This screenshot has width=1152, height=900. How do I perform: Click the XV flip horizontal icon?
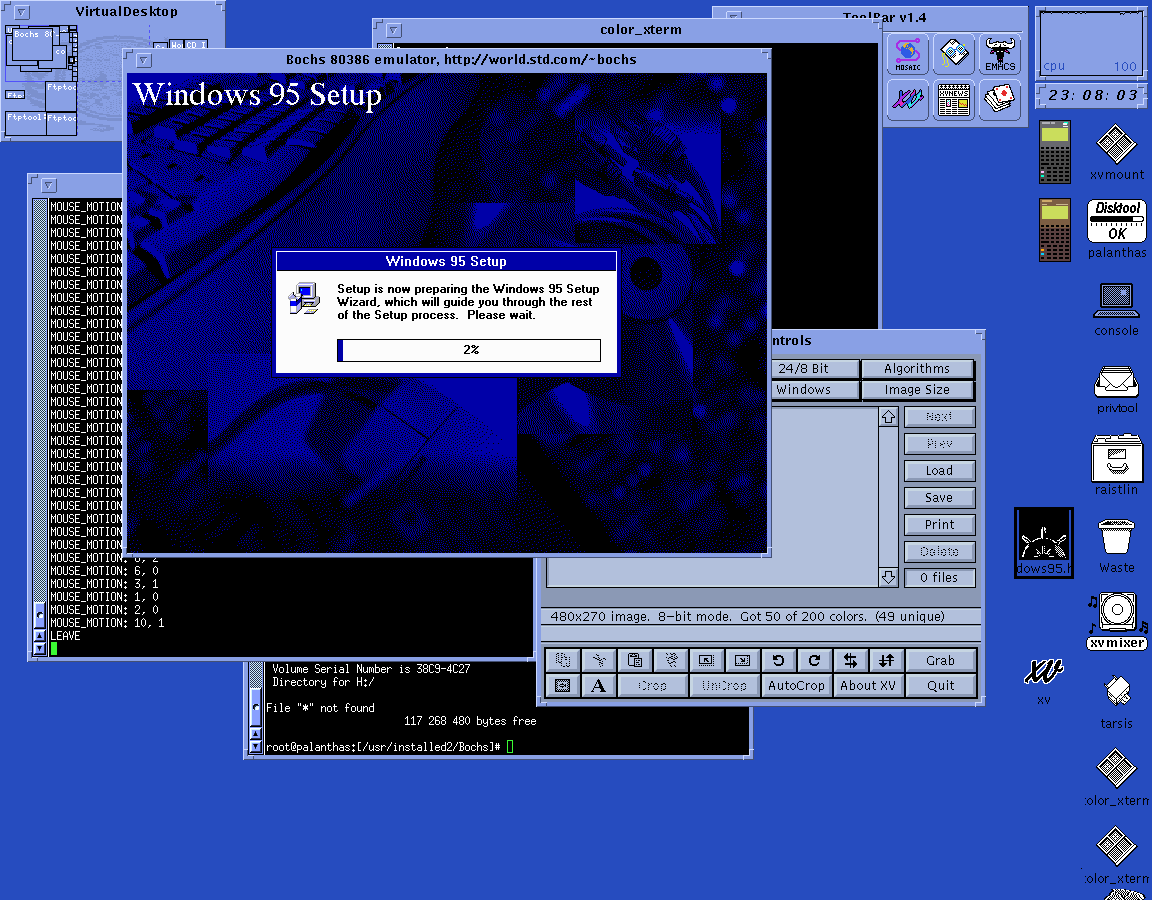(x=850, y=660)
